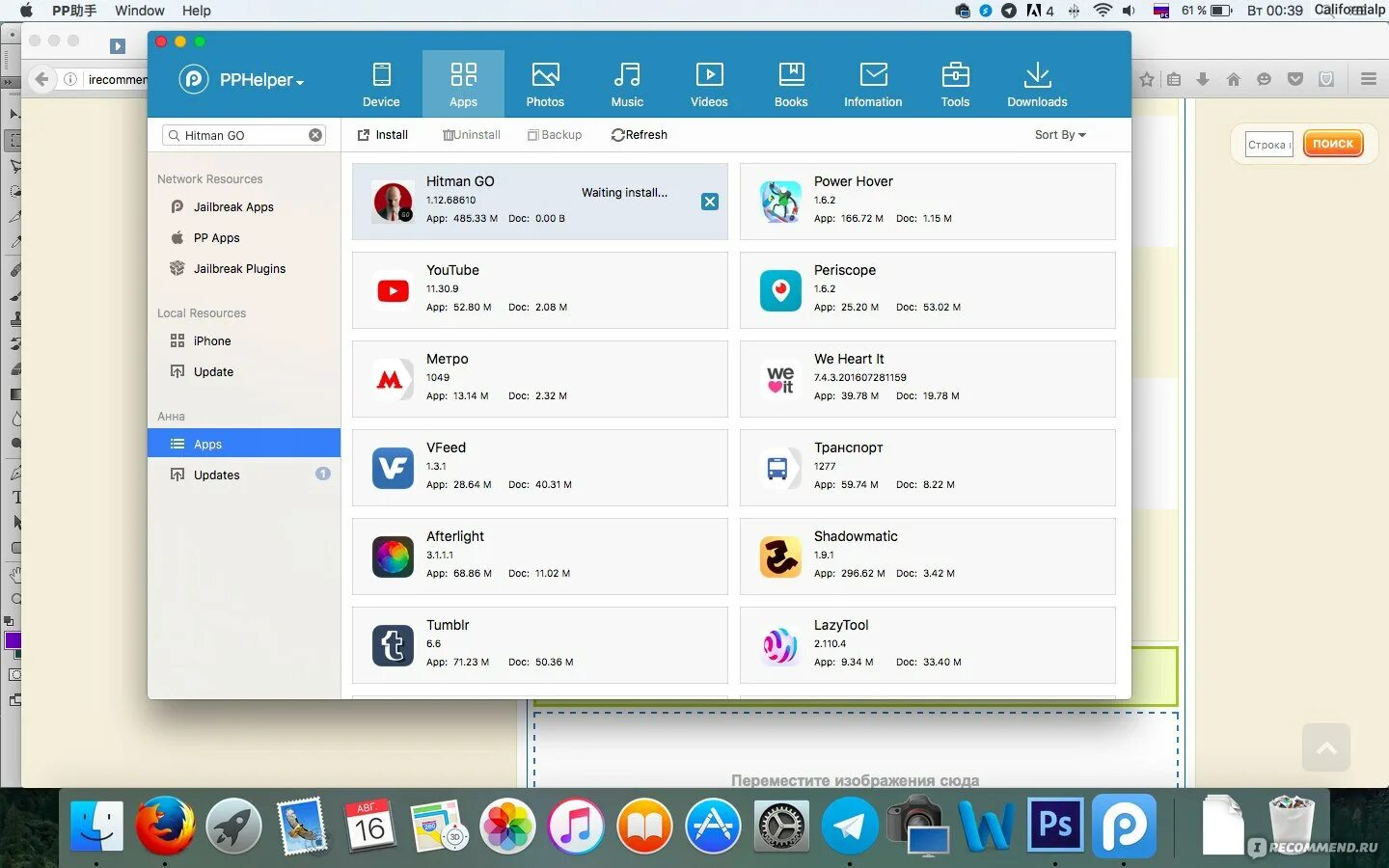This screenshot has height=868, width=1389.
Task: Select the VFeed app icon
Action: [393, 468]
